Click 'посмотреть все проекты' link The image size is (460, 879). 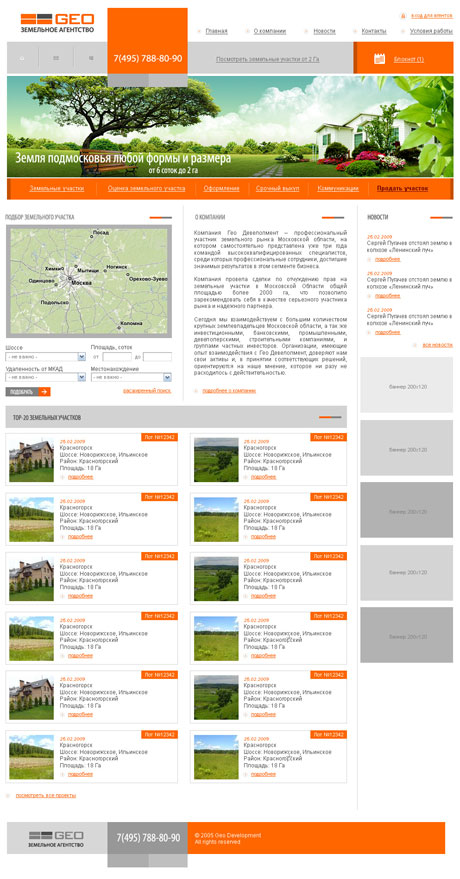click(x=46, y=795)
